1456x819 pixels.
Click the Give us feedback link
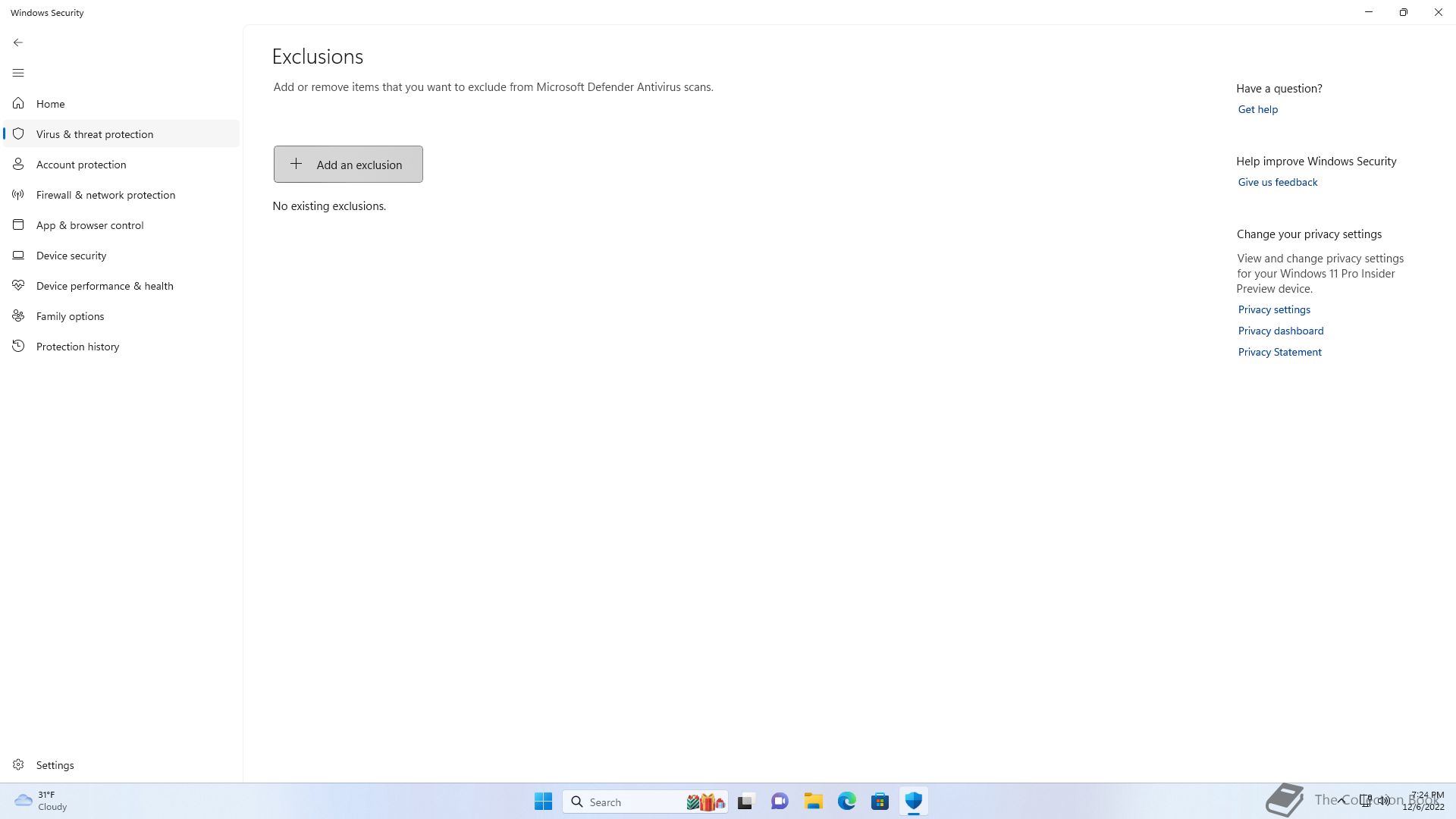1277,182
